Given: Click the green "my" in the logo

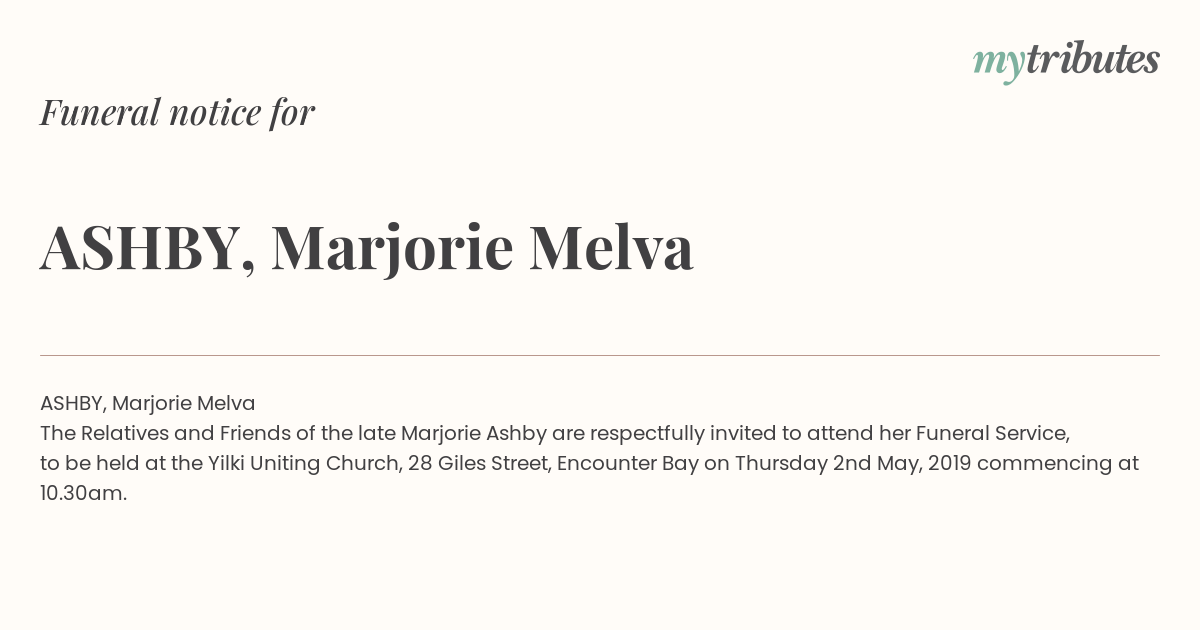Looking at the screenshot, I should [998, 64].
